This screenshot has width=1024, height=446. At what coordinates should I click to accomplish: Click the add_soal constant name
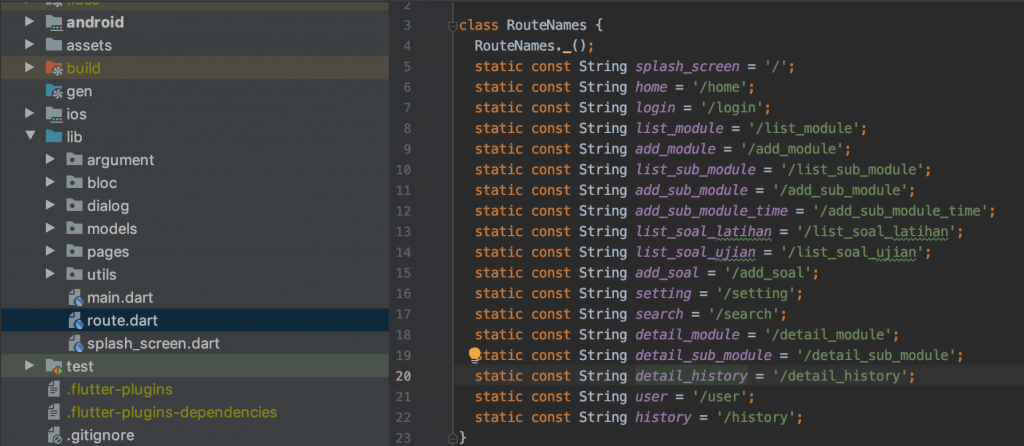click(x=667, y=272)
